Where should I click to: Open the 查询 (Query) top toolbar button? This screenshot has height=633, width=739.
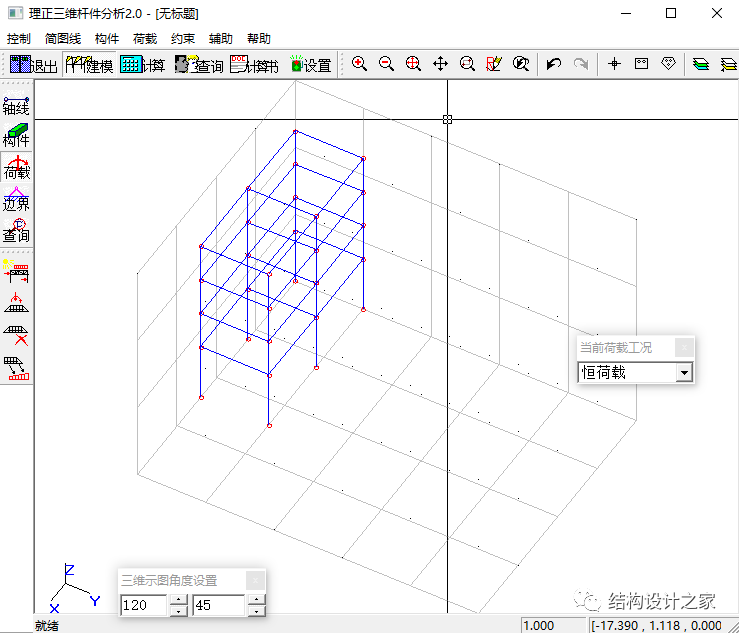(198, 64)
